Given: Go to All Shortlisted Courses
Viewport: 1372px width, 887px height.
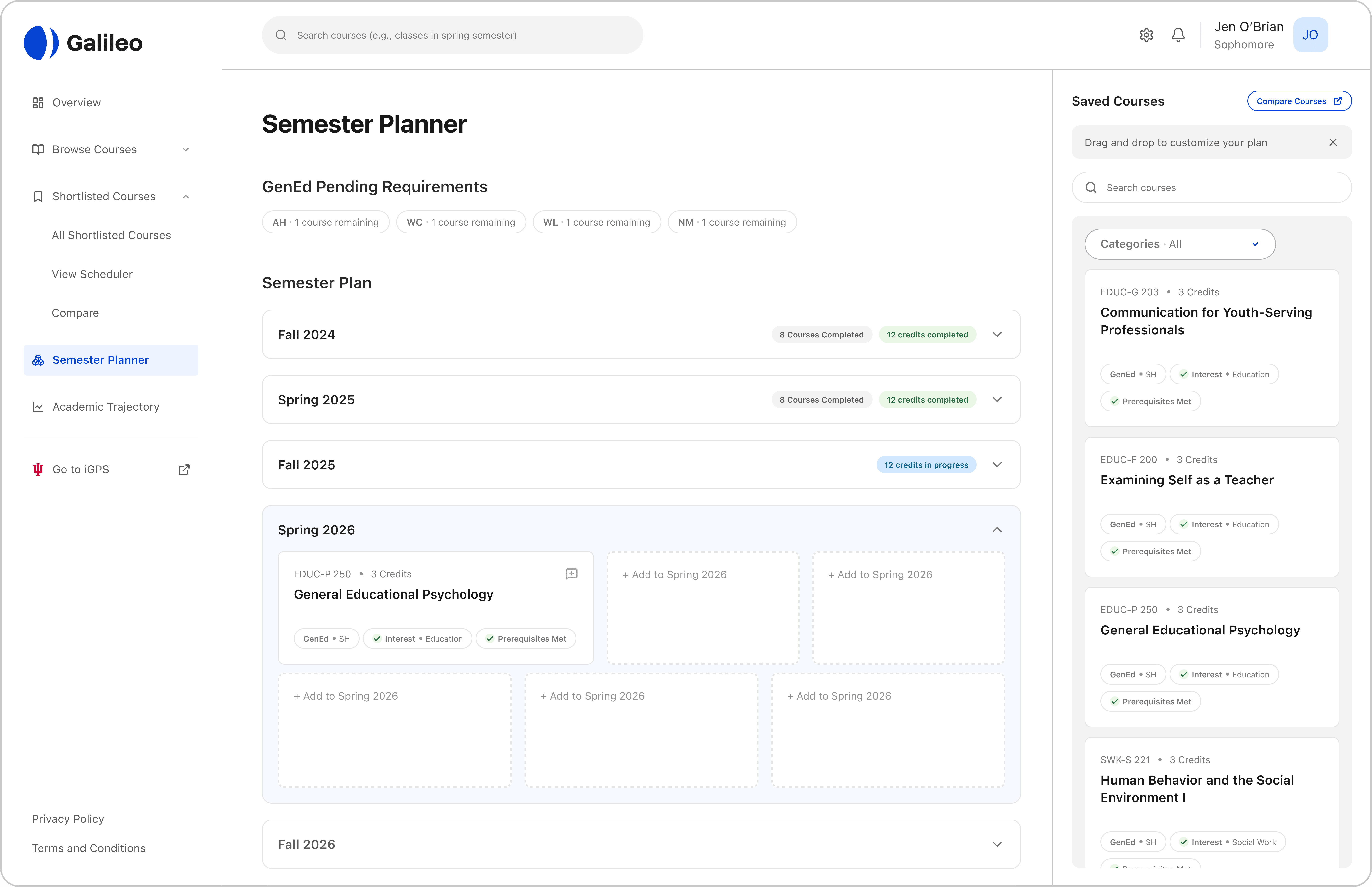Looking at the screenshot, I should [111, 235].
